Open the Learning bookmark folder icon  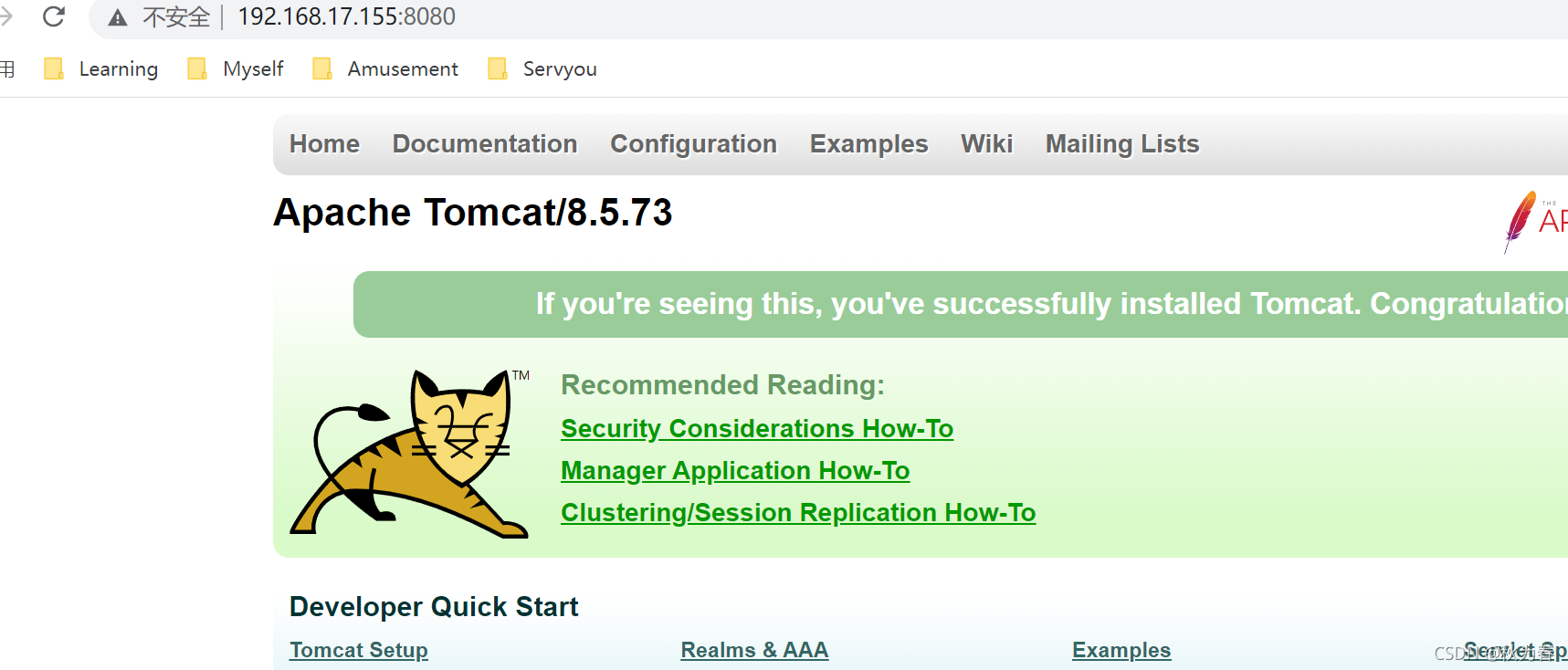(54, 68)
